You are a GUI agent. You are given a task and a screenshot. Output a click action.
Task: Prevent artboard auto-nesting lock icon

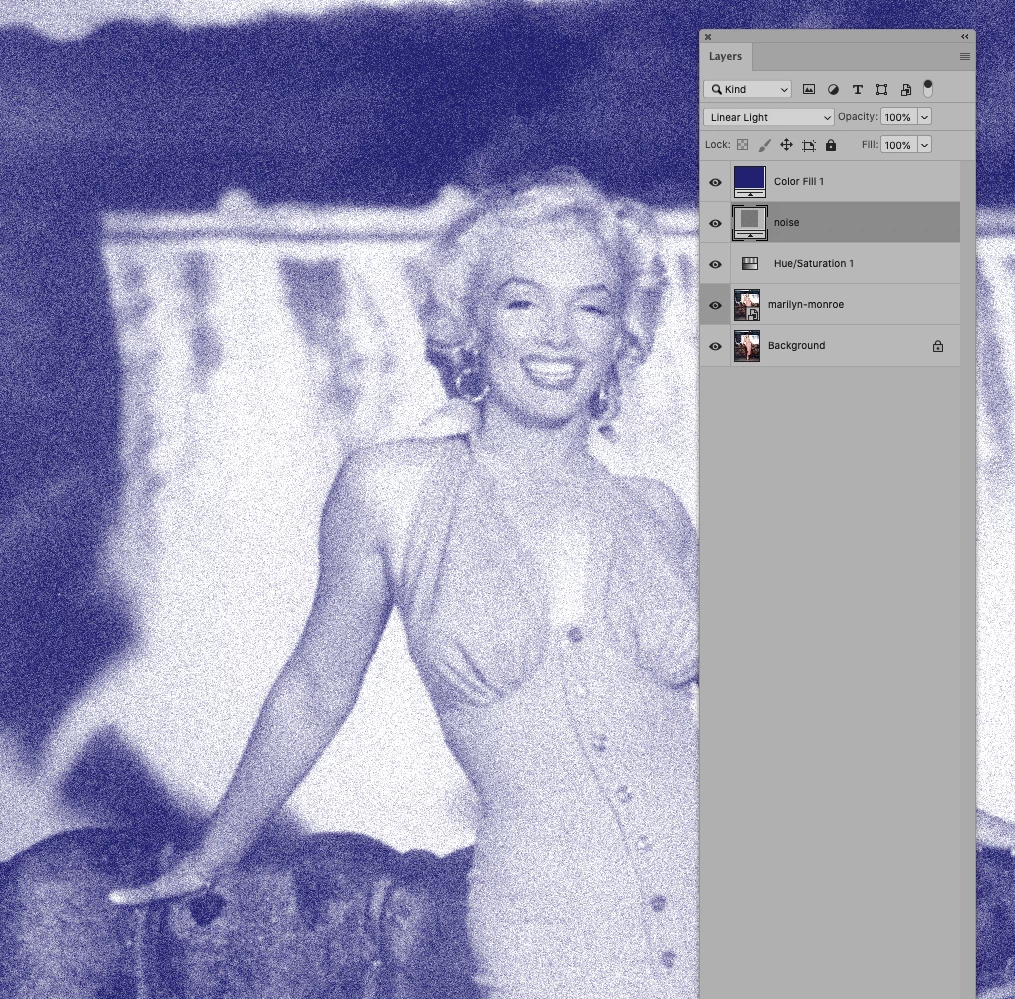coord(809,145)
